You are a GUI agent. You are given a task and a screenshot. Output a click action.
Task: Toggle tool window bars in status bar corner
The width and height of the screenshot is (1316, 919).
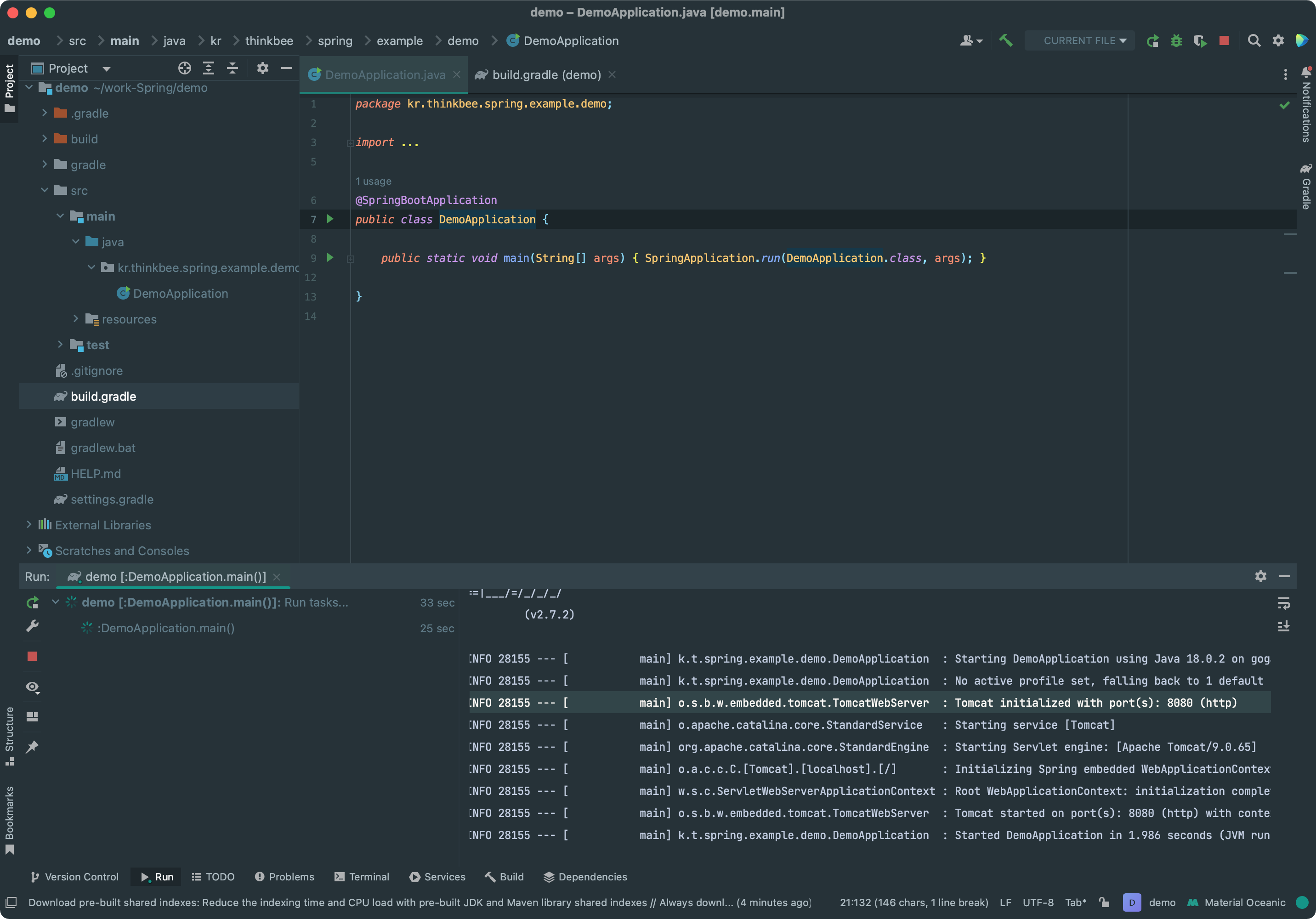[x=11, y=902]
